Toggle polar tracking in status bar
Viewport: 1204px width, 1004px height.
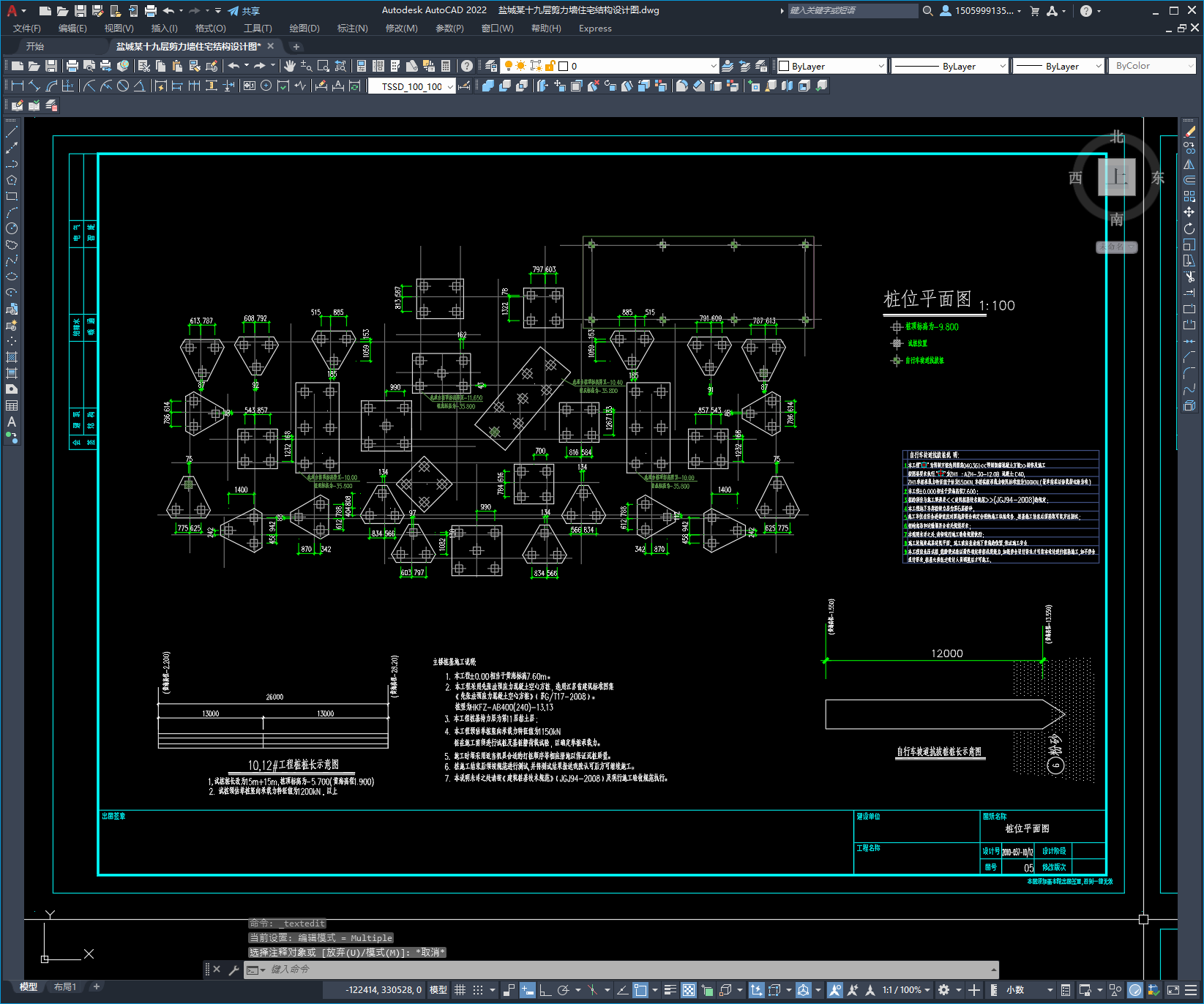point(563,990)
